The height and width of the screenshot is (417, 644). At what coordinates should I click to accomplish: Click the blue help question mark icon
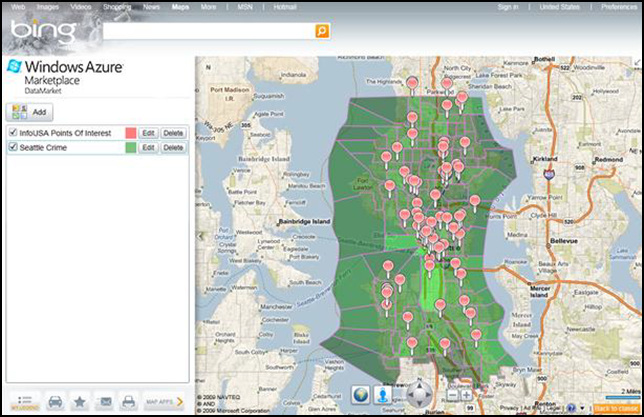571,408
